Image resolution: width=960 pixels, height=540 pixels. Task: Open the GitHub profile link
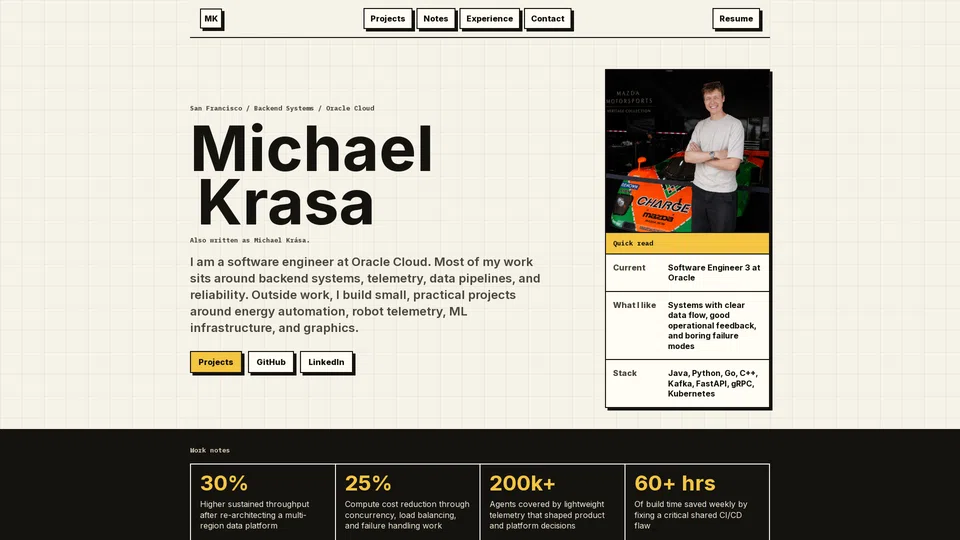click(x=271, y=362)
